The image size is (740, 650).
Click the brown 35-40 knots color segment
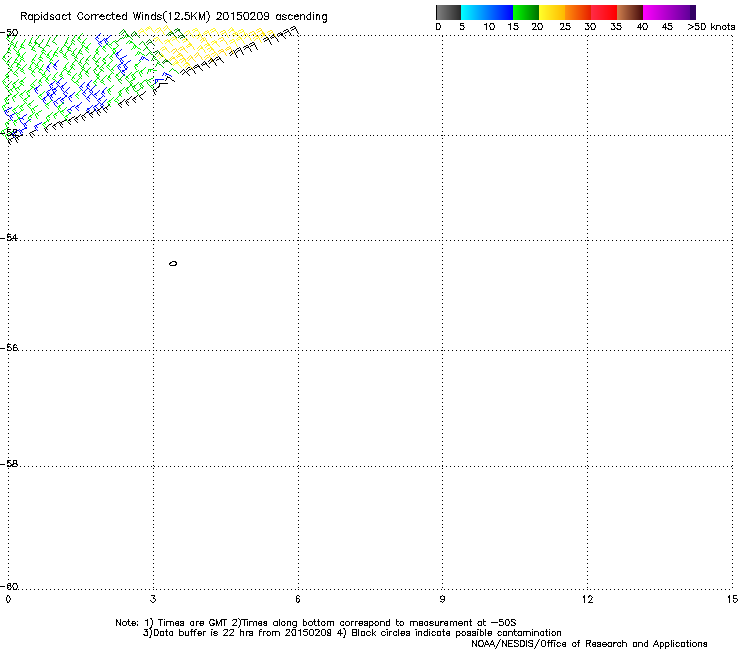[630, 12]
